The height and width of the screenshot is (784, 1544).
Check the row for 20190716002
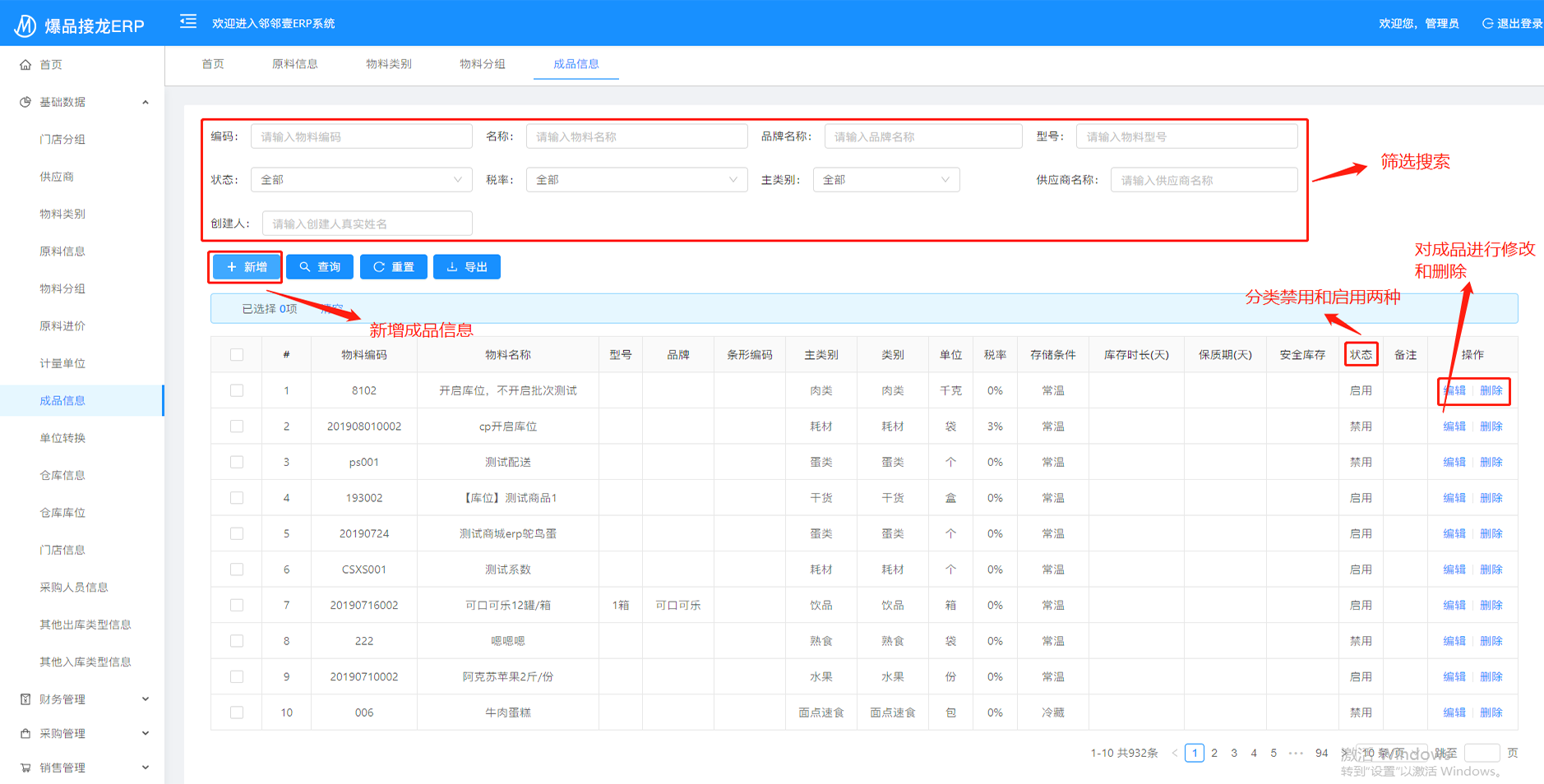(237, 605)
